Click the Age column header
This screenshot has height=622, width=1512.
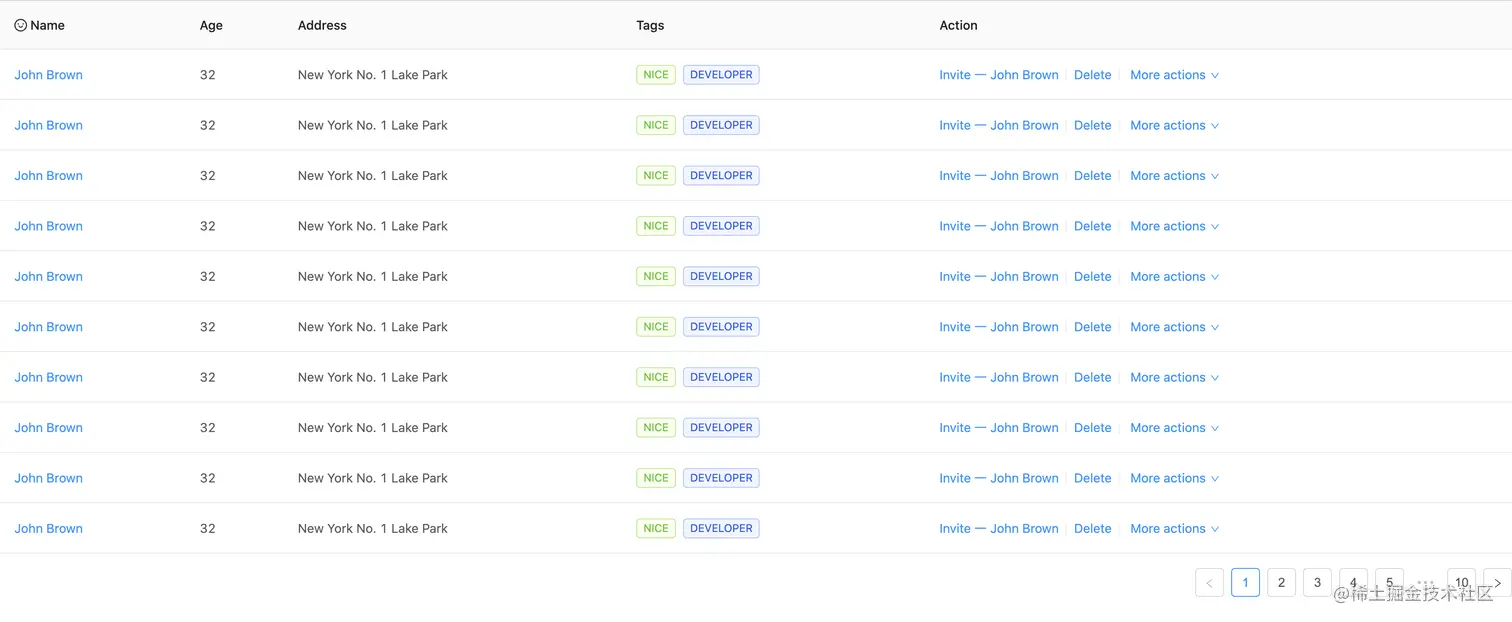pos(211,25)
